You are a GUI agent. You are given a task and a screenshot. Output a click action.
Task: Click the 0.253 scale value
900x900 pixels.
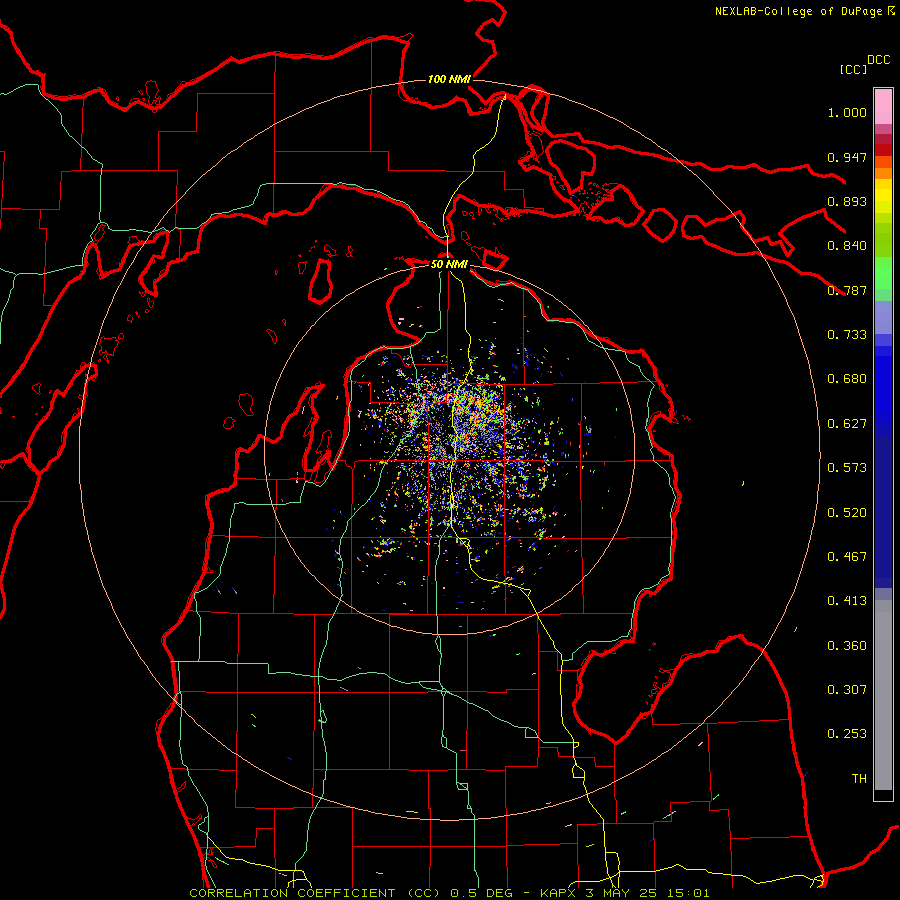847,734
